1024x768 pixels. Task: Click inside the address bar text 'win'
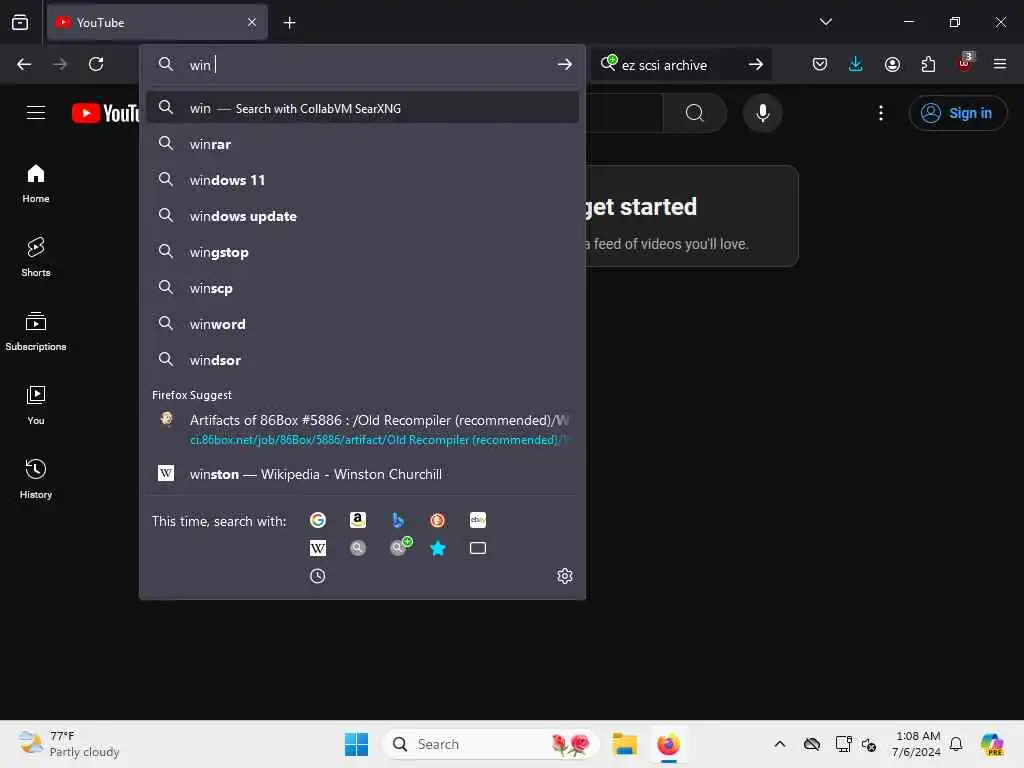200,65
